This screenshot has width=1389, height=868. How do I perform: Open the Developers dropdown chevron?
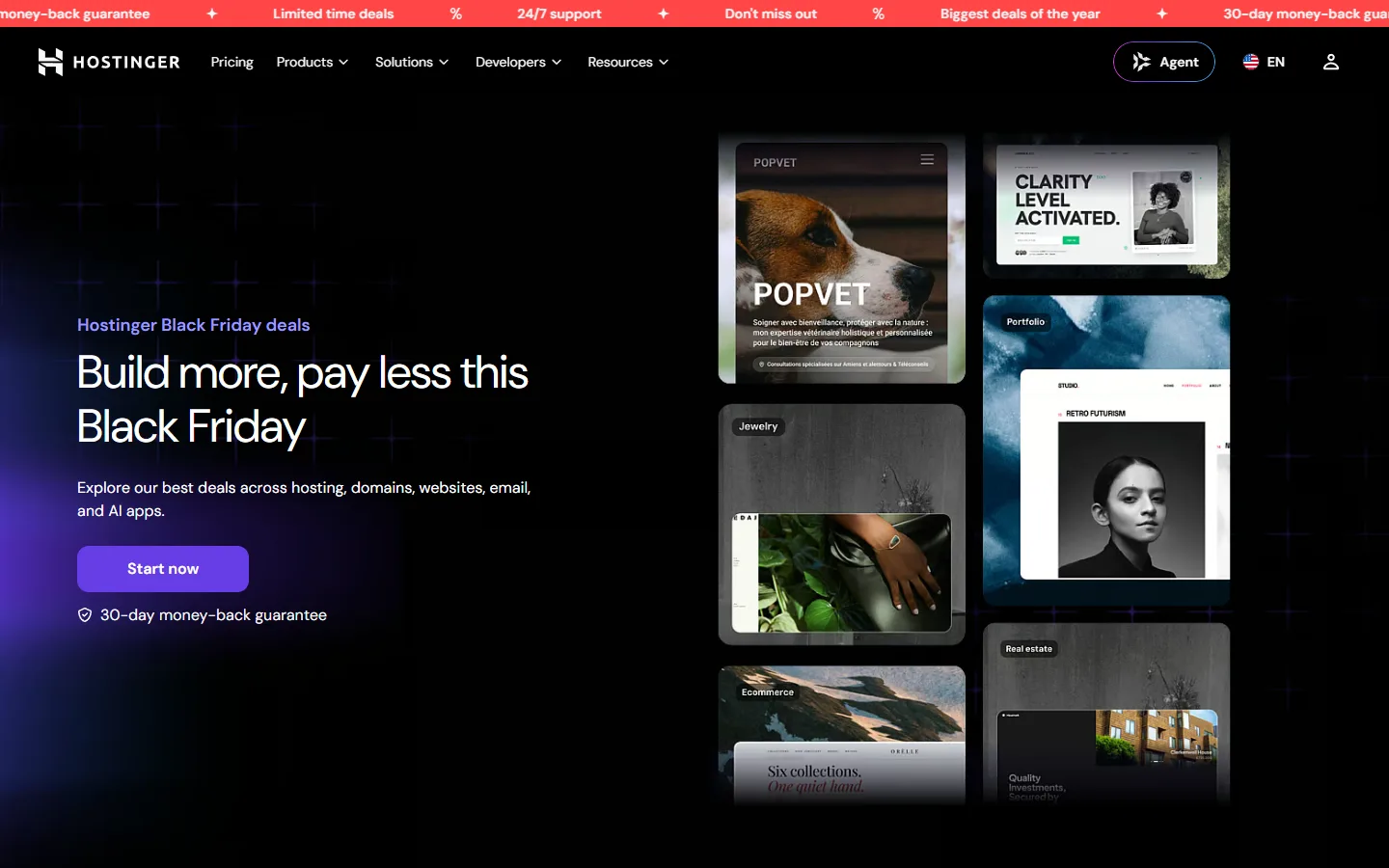(557, 62)
